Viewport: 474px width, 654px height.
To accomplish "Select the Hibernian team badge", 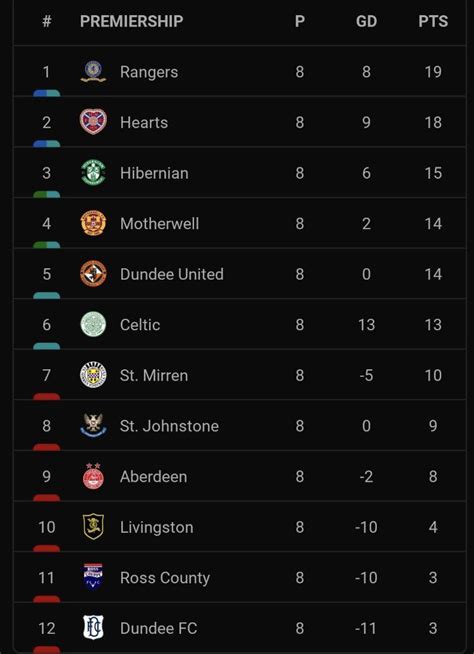I will (x=93, y=173).
